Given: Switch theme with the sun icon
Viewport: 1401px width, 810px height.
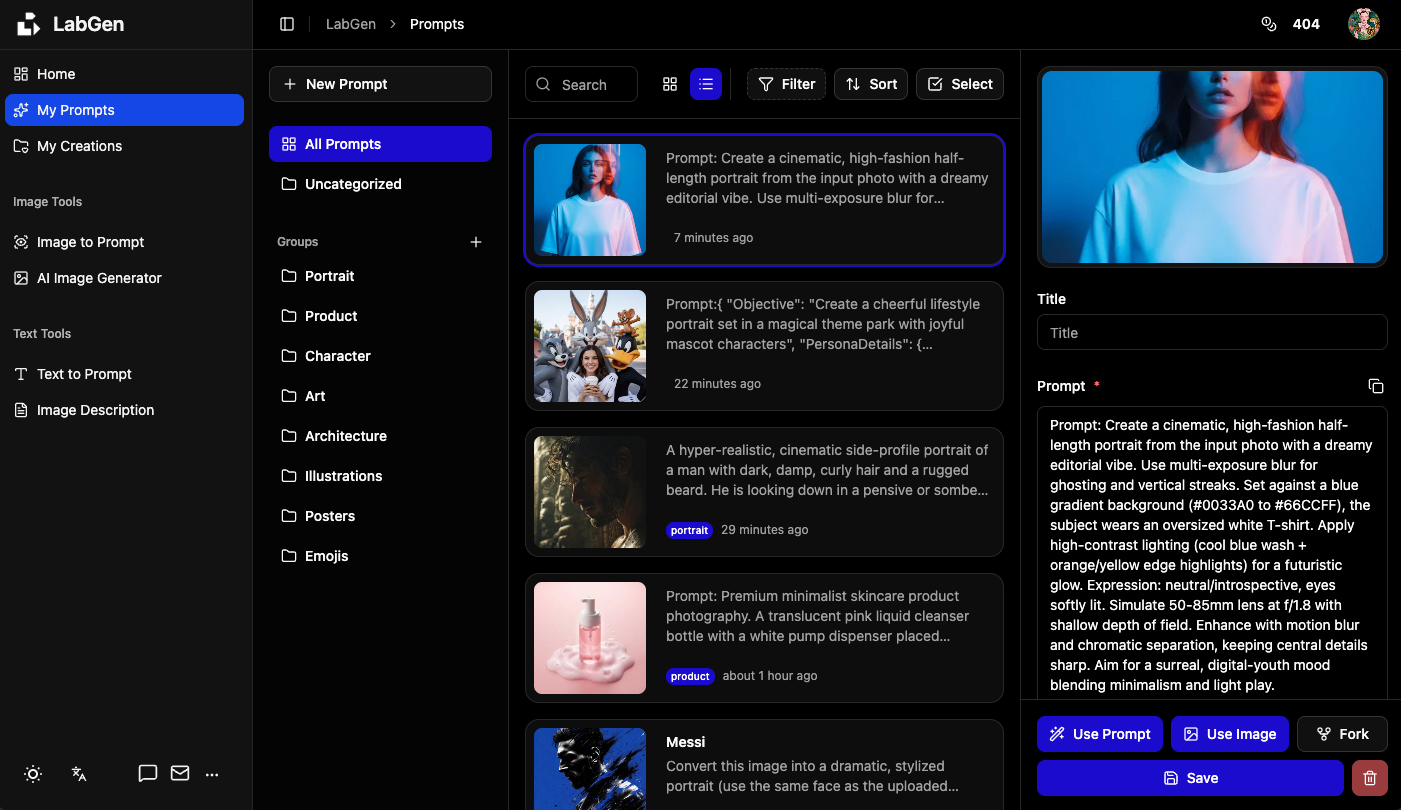Looking at the screenshot, I should click(33, 773).
